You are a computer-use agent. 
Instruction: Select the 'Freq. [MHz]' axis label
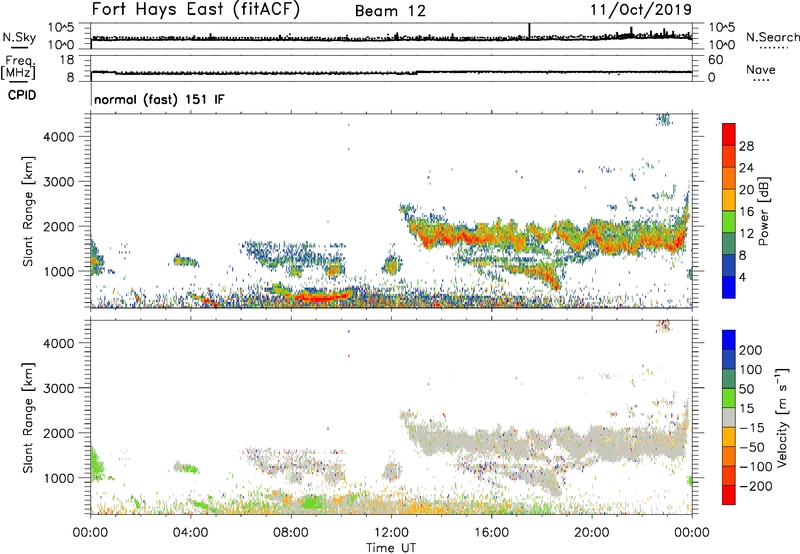18,68
